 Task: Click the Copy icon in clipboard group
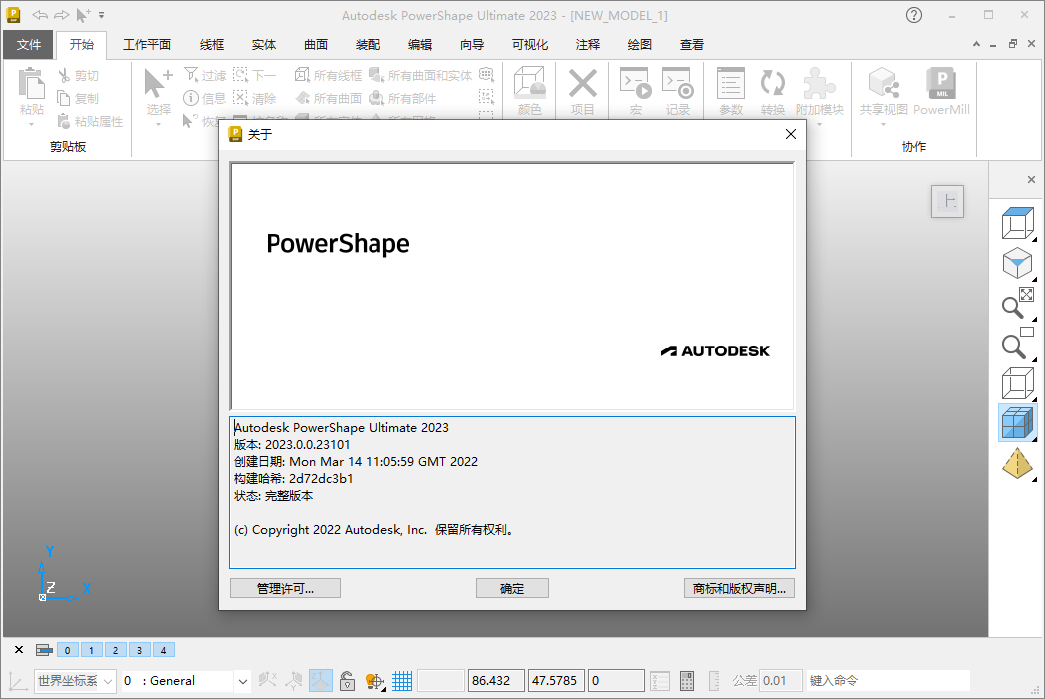64,98
